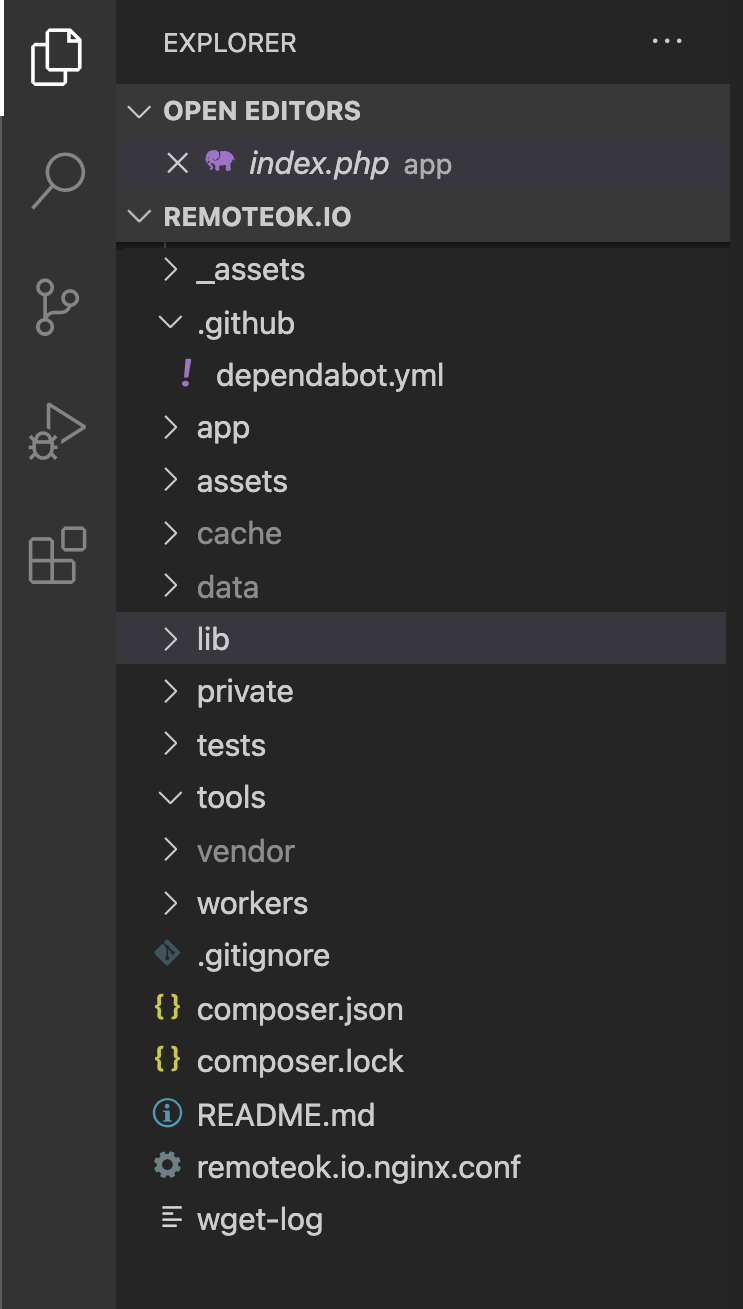Viewport: 743px width, 1309px height.
Task: Close the index.php open editor
Action: point(177,164)
